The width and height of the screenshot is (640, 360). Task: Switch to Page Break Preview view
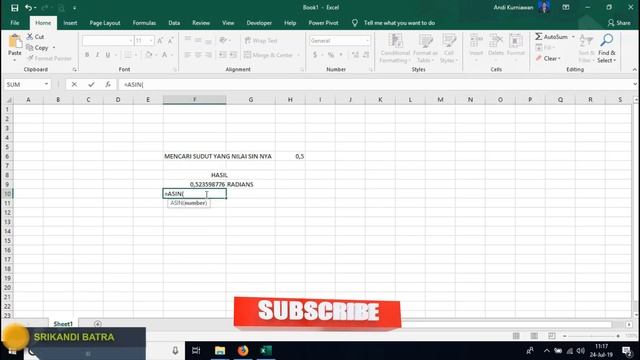(x=552, y=336)
